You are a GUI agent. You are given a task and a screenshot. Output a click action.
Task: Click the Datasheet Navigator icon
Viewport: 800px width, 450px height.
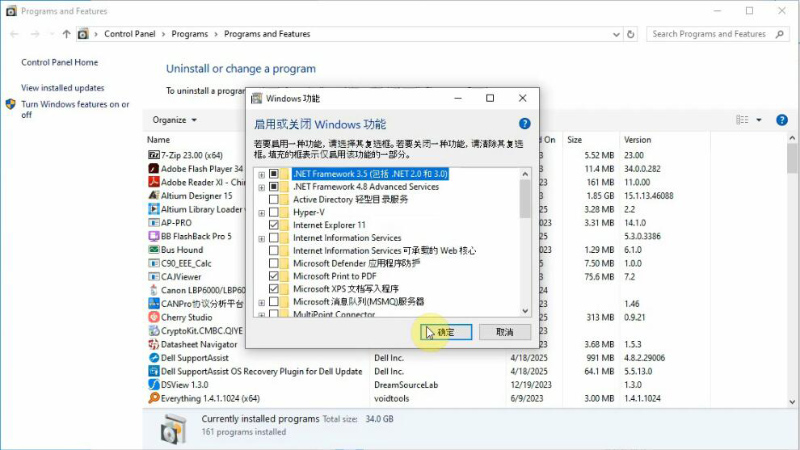click(154, 344)
